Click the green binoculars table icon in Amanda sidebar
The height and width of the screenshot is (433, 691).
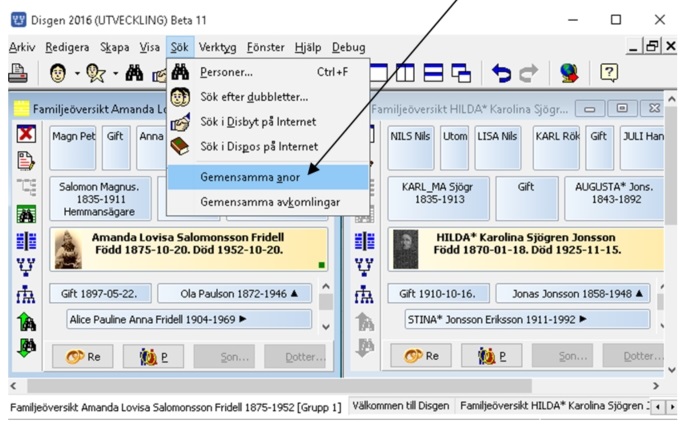(26, 215)
